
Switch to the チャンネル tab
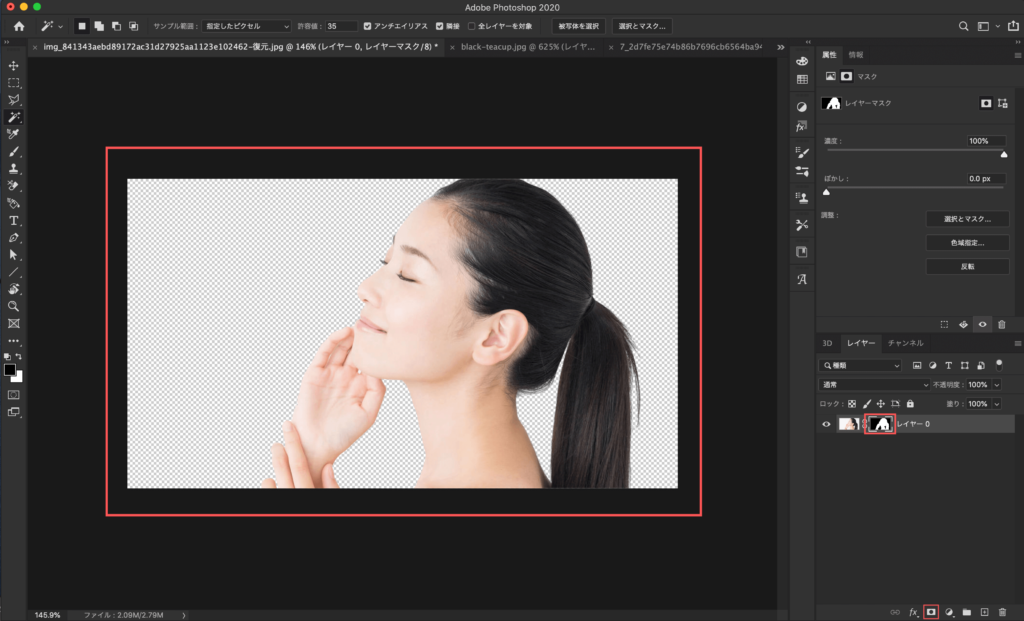905,343
